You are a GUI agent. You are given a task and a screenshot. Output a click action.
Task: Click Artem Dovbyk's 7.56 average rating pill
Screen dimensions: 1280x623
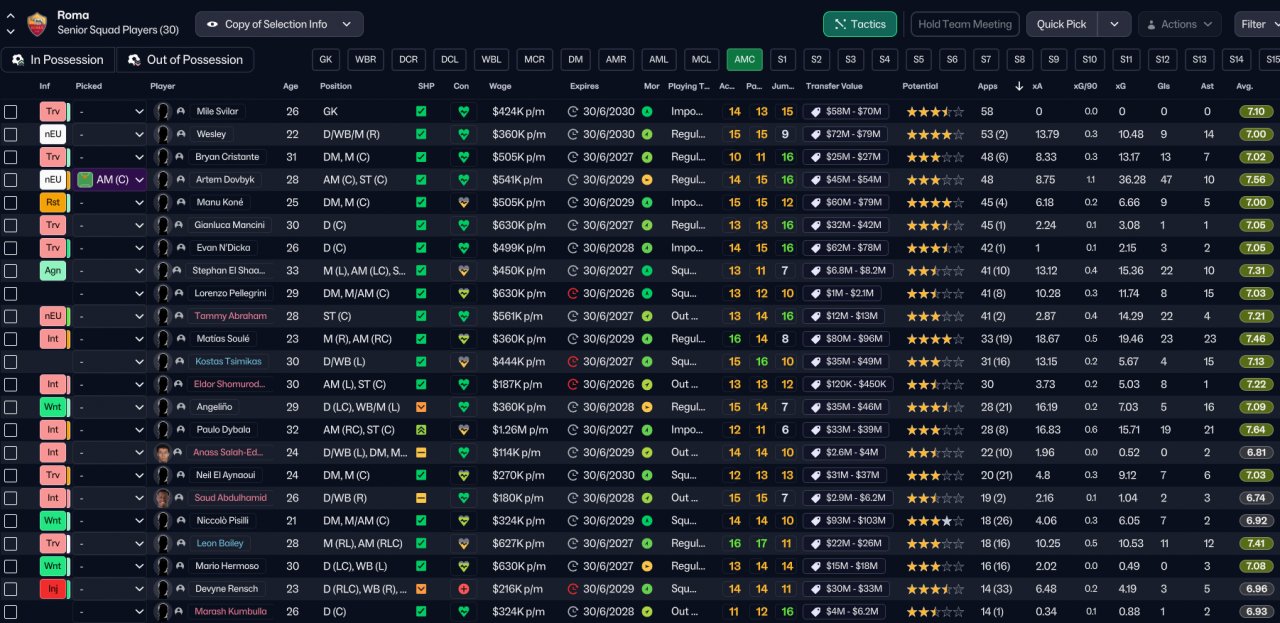tap(1256, 180)
